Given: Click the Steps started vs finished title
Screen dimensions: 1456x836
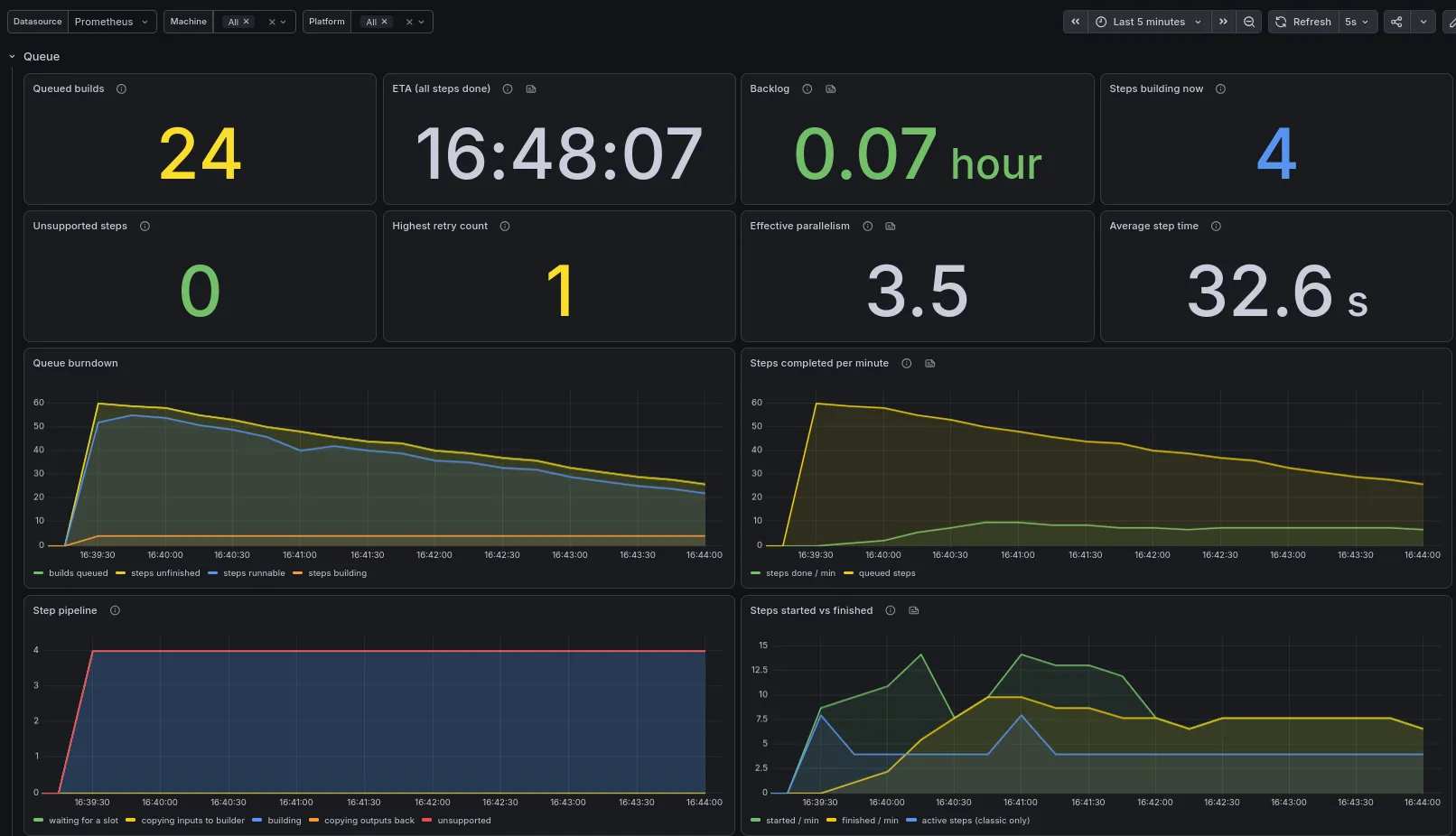Looking at the screenshot, I should click(811, 610).
